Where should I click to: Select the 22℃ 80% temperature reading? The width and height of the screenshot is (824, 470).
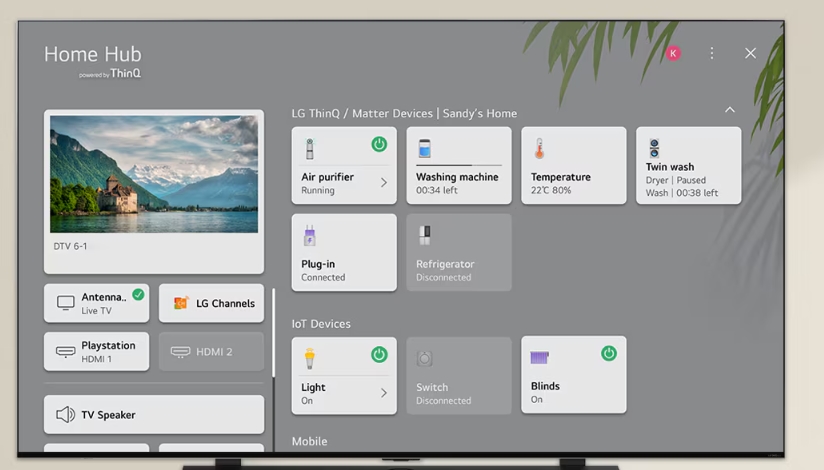tap(551, 190)
